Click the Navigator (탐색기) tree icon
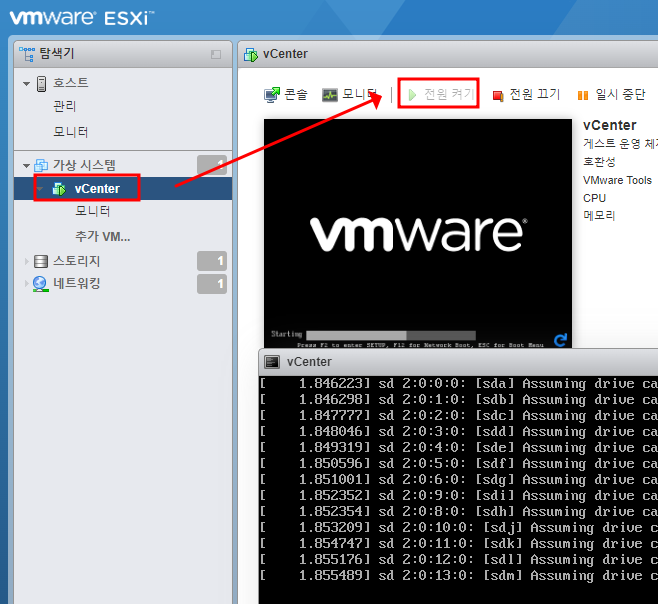658x604 pixels. click(x=27, y=54)
